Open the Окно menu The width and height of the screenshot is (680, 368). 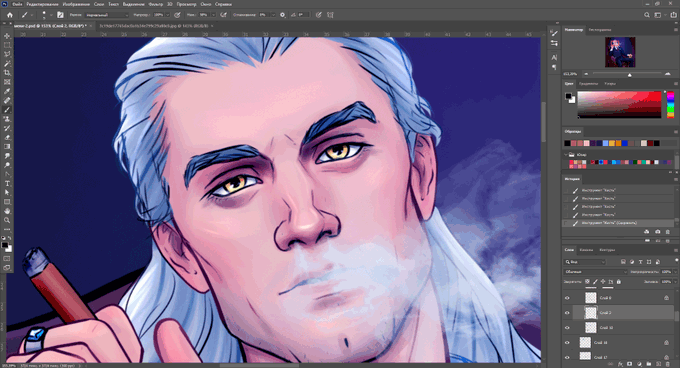click(x=206, y=4)
